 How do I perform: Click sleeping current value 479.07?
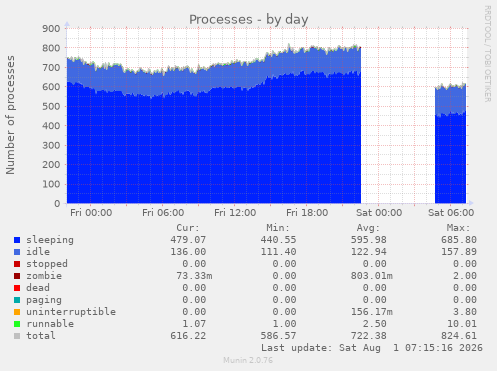point(188,240)
